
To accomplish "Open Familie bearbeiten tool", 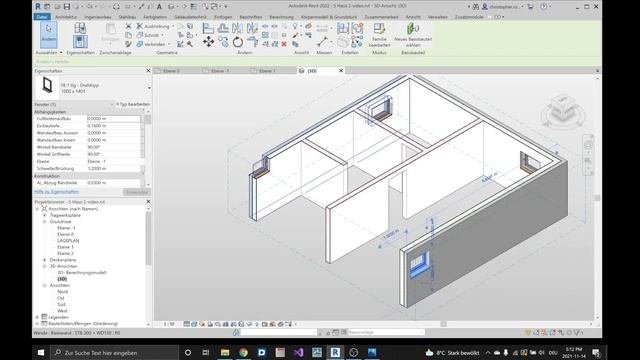I will point(379,35).
